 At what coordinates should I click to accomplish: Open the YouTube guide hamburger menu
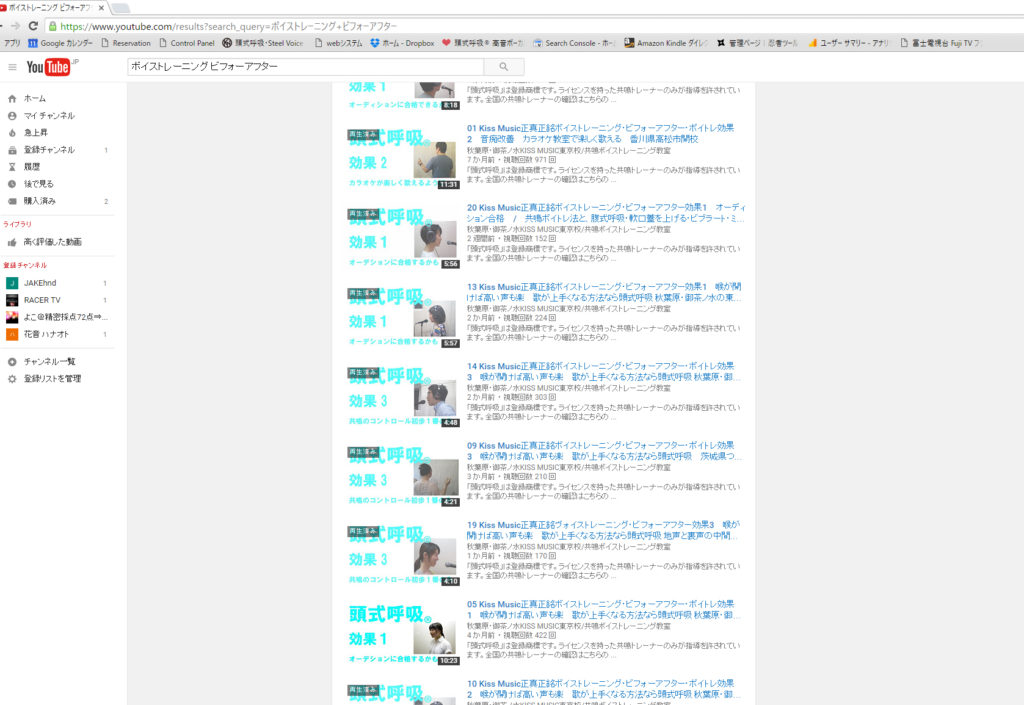pyautogui.click(x=12, y=67)
